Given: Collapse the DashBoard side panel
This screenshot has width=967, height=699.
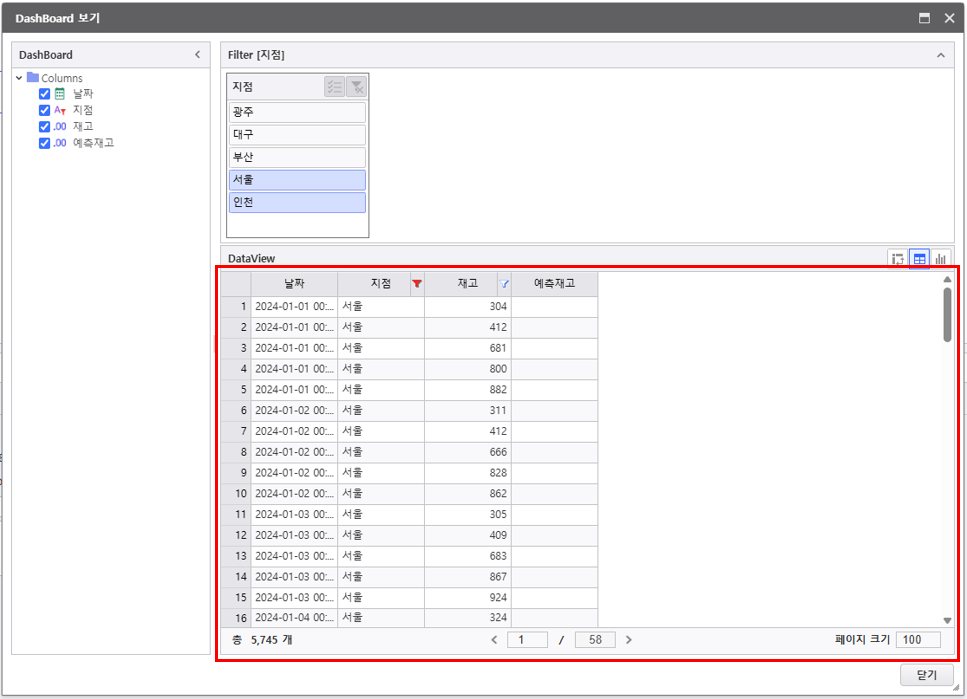Looking at the screenshot, I should [x=197, y=55].
